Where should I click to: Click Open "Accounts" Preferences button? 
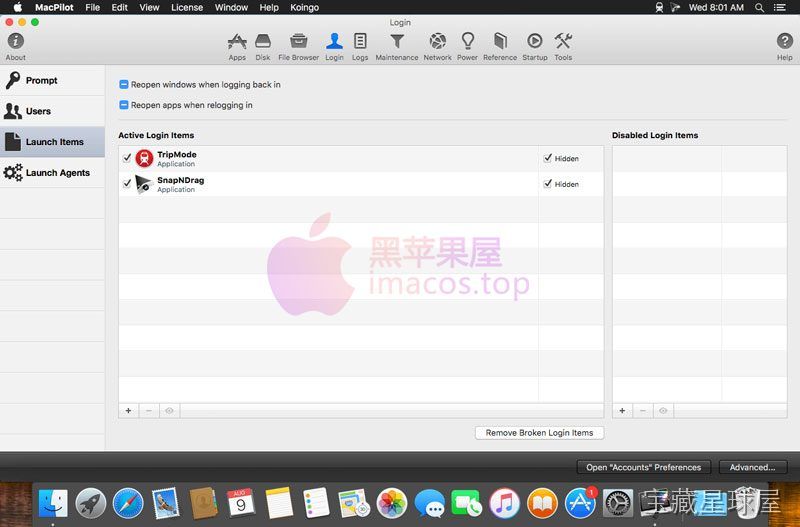click(x=643, y=467)
